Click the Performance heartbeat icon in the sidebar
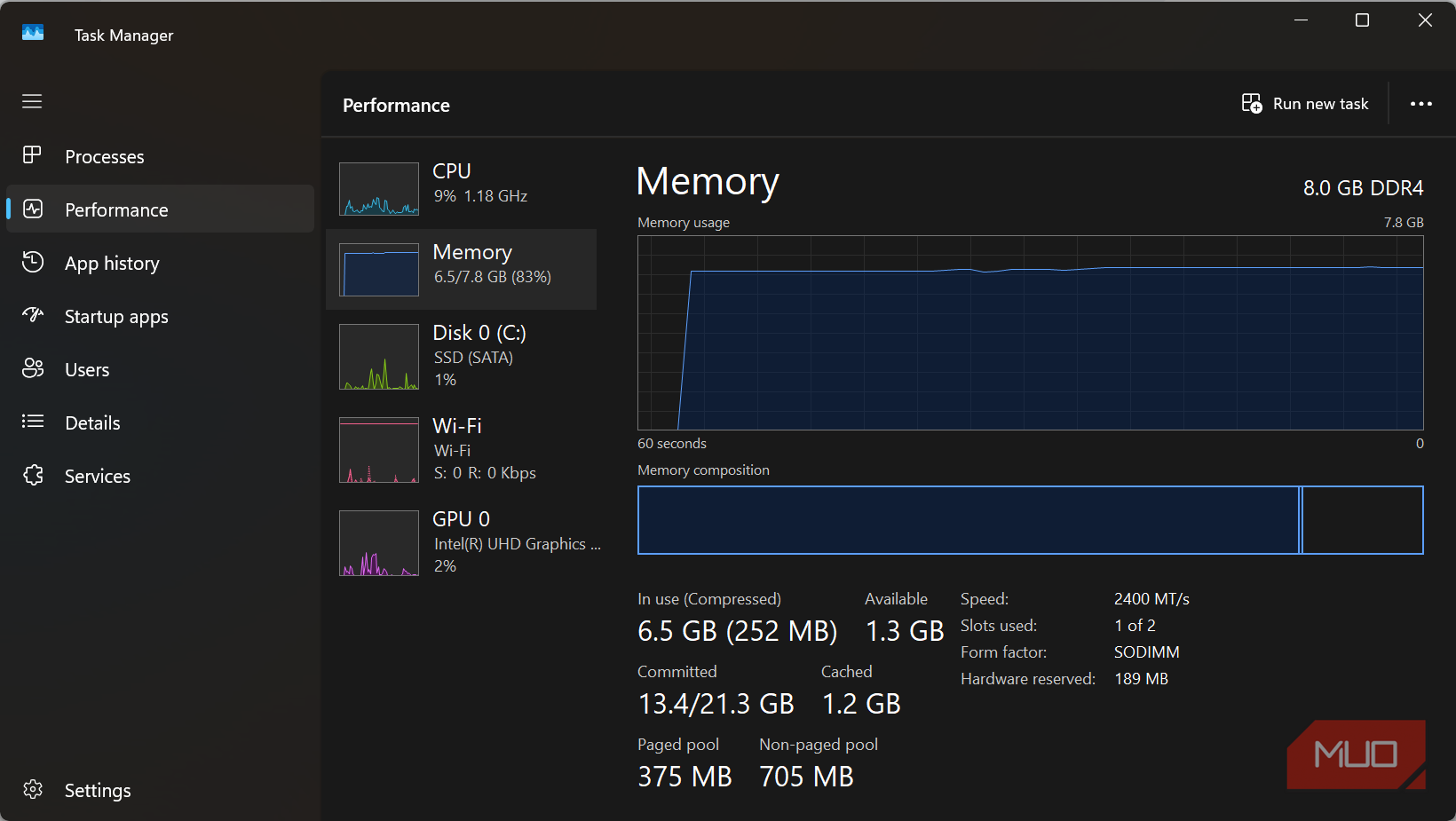Viewport: 1456px width, 821px height. (33, 209)
